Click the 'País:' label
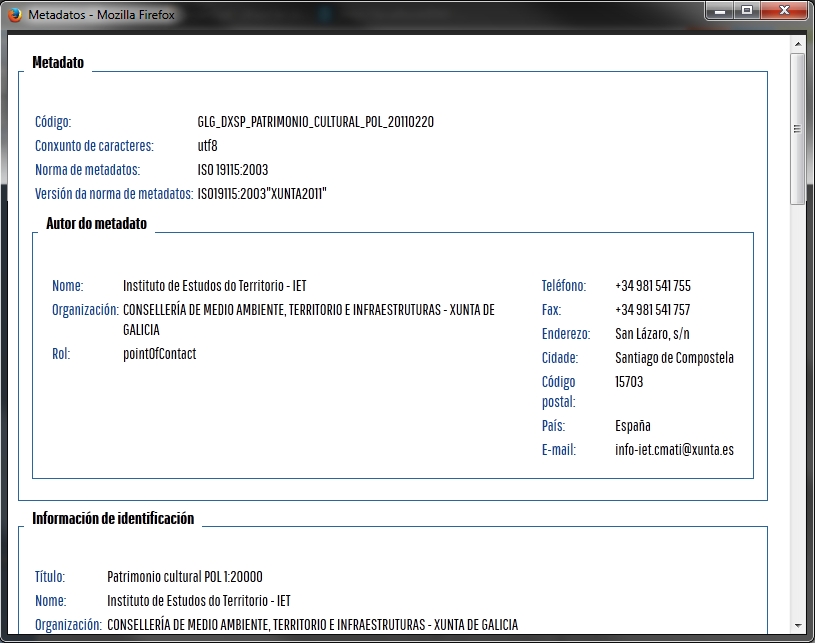815x643 pixels. [554, 425]
